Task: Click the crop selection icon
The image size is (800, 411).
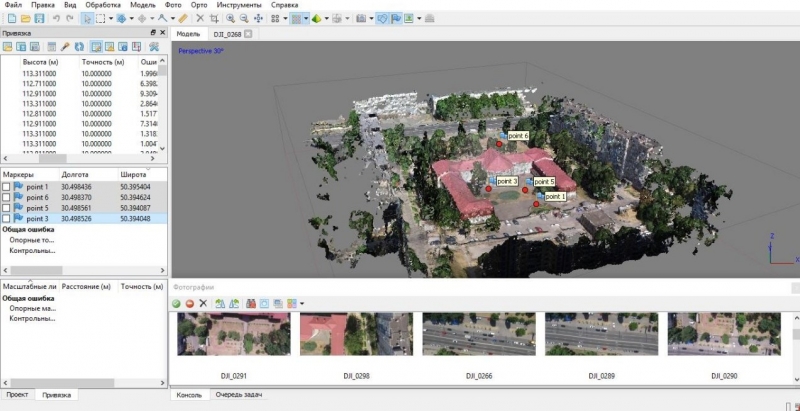Action: [x=216, y=18]
